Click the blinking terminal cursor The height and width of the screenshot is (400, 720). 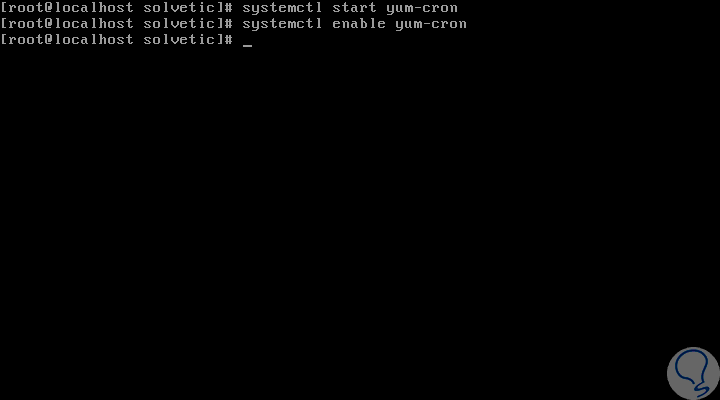(x=248, y=45)
